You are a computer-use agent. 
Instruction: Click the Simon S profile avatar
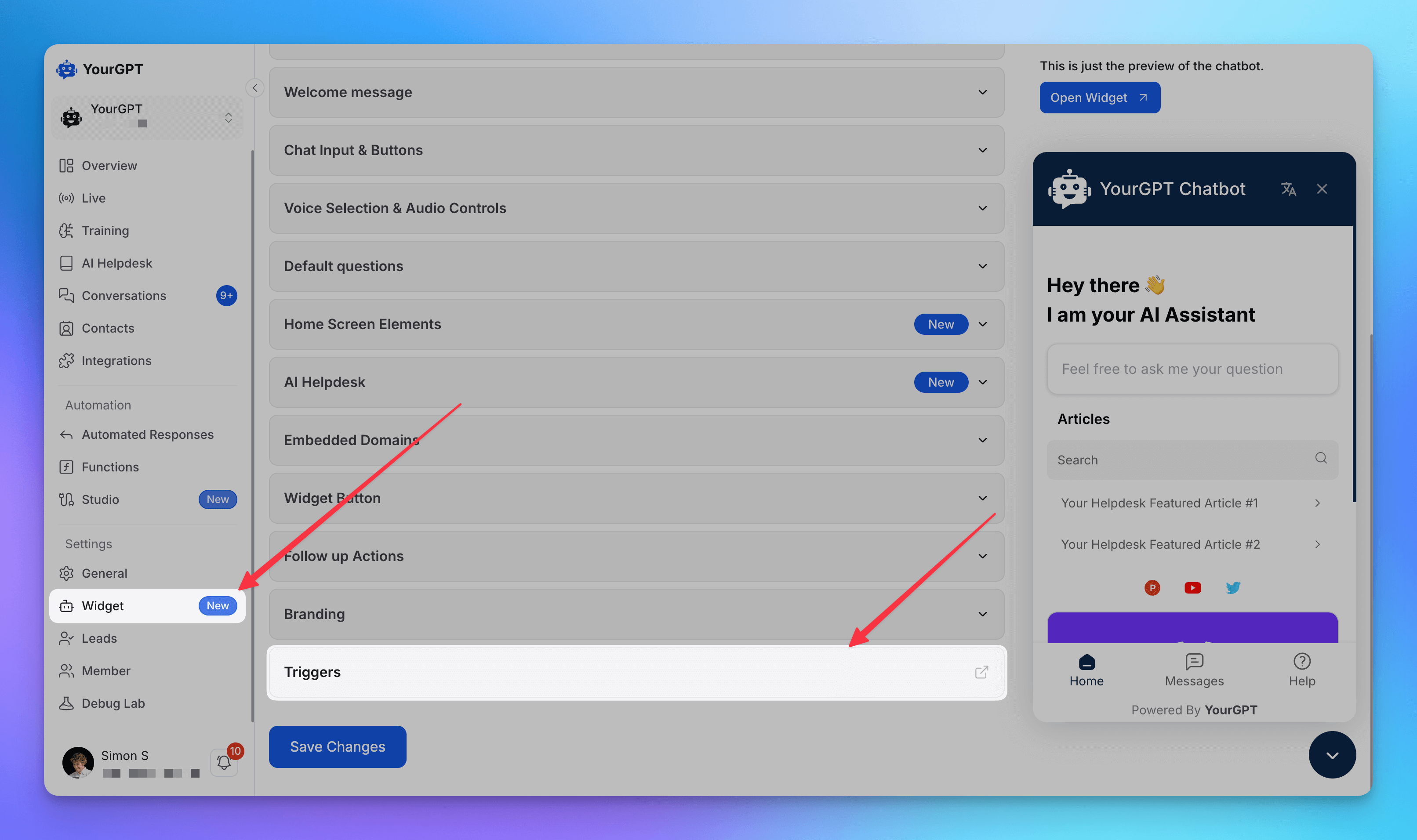[78, 762]
